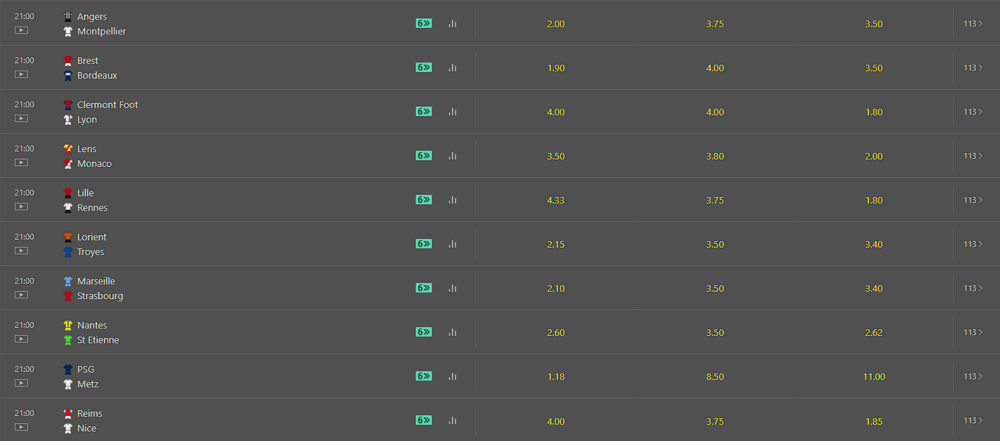Image resolution: width=1000 pixels, height=441 pixels.
Task: View statistics icon for Marseille v Strasbourg
Action: pyautogui.click(x=452, y=288)
